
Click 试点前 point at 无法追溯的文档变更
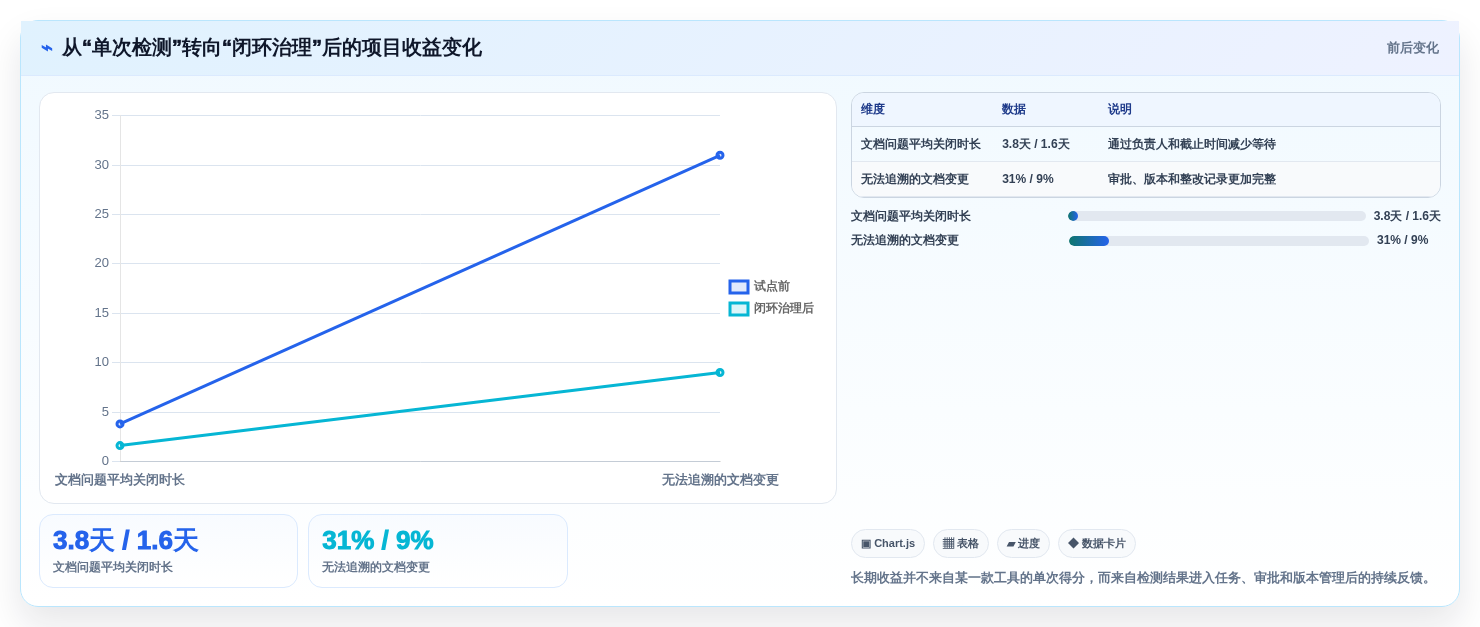point(720,155)
